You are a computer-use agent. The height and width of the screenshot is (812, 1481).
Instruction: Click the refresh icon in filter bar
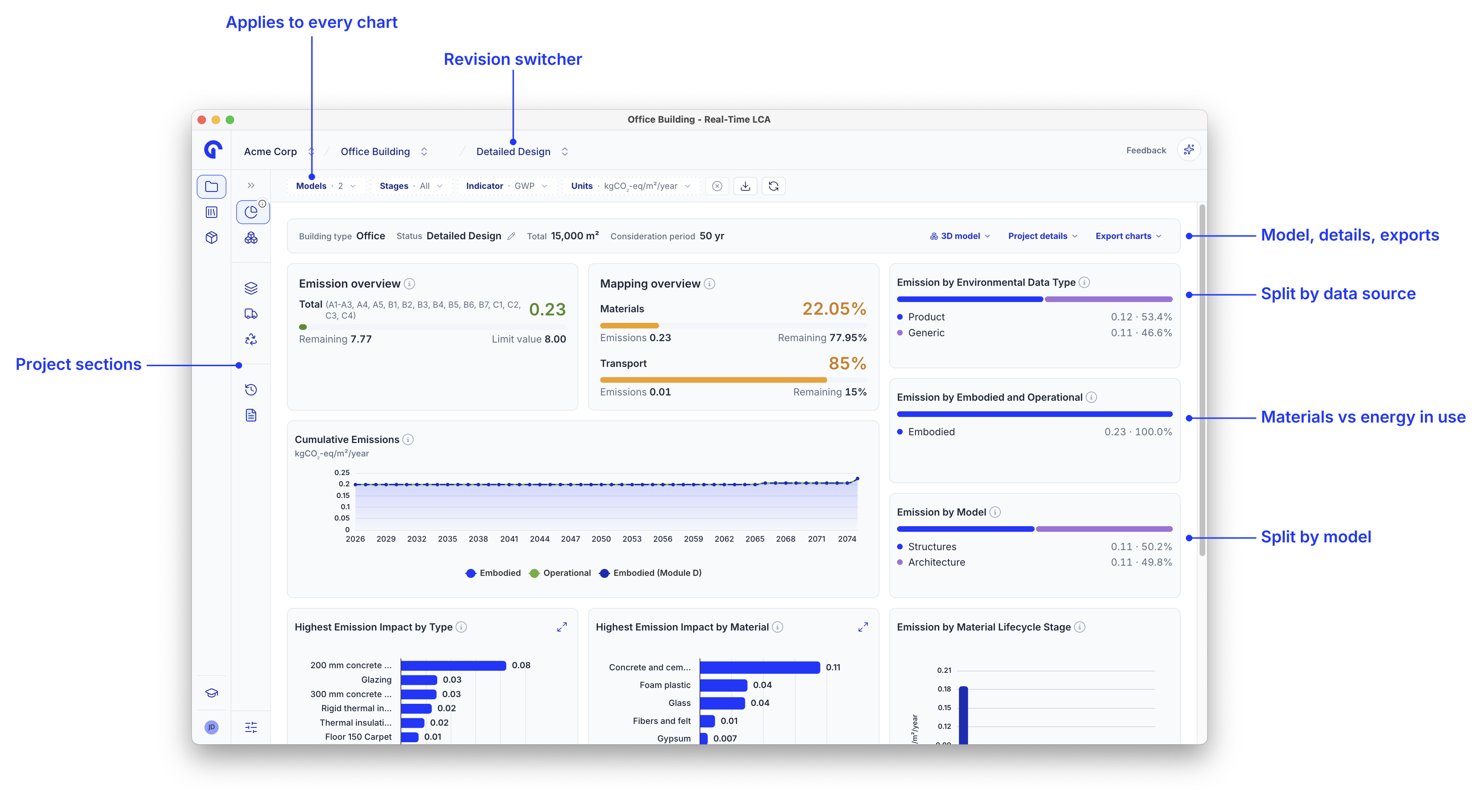773,186
